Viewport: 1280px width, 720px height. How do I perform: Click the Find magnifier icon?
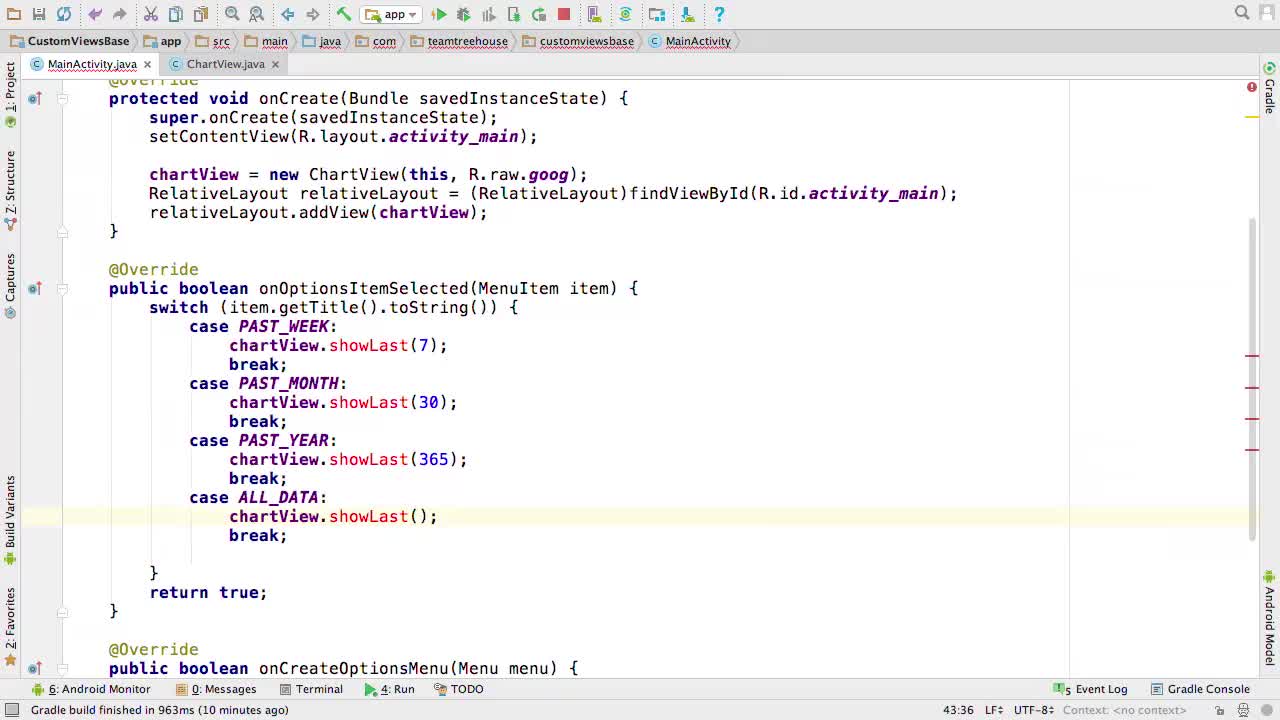click(232, 14)
